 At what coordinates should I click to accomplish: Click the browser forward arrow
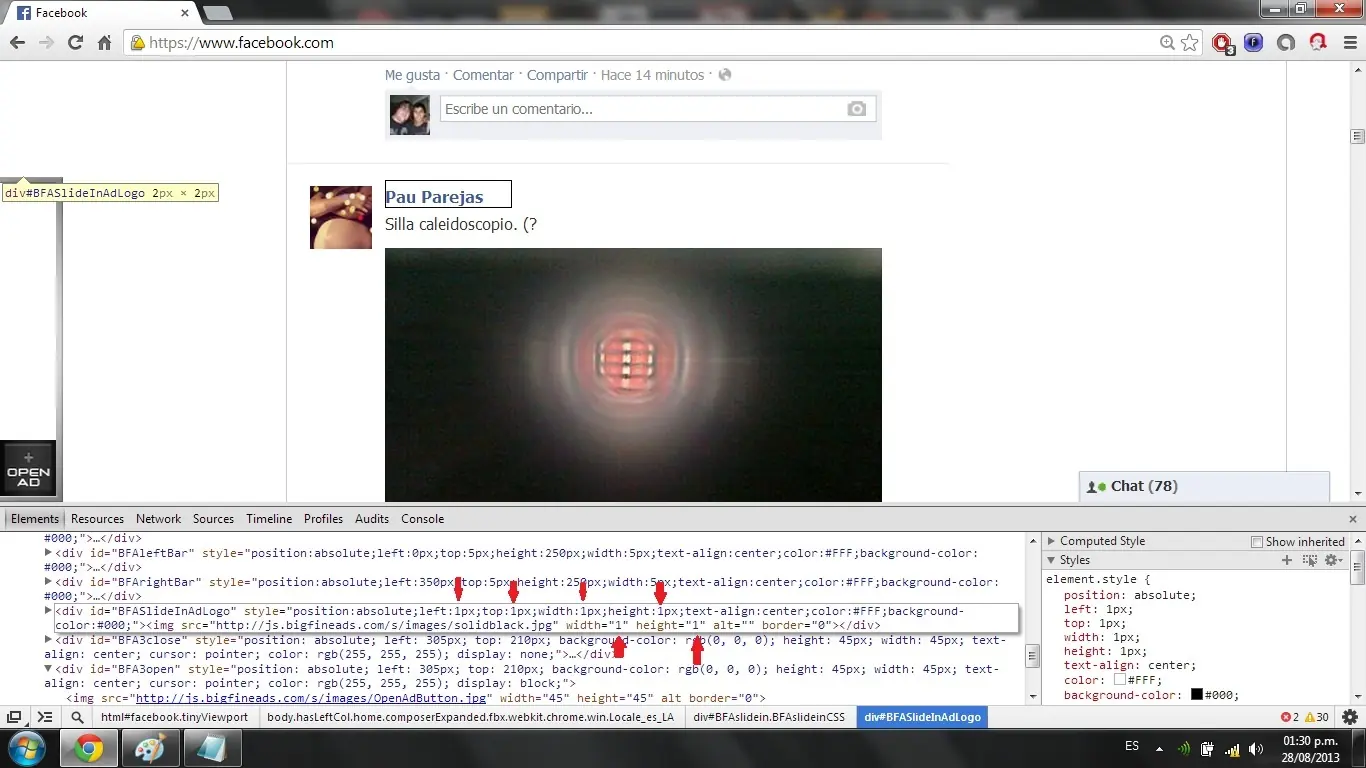coord(46,43)
